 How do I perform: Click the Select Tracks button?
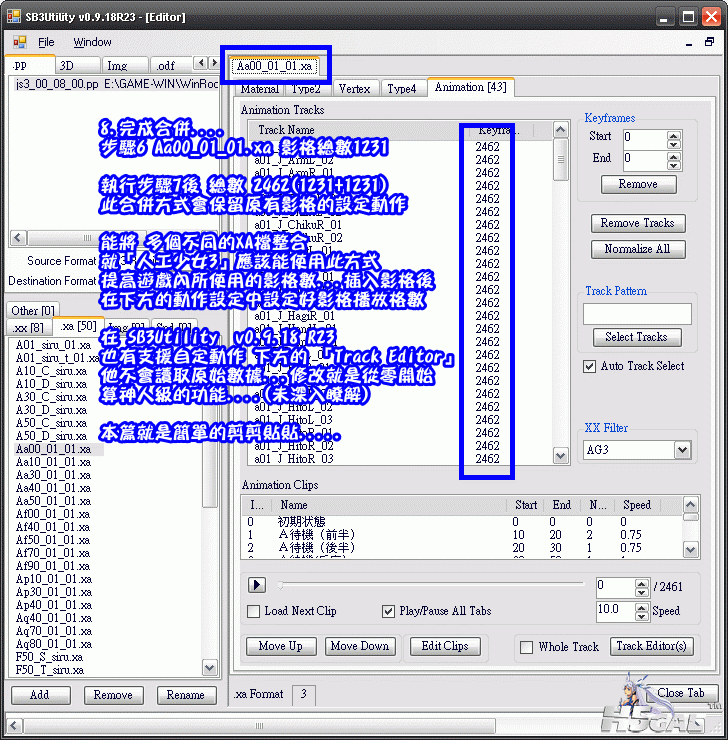636,337
